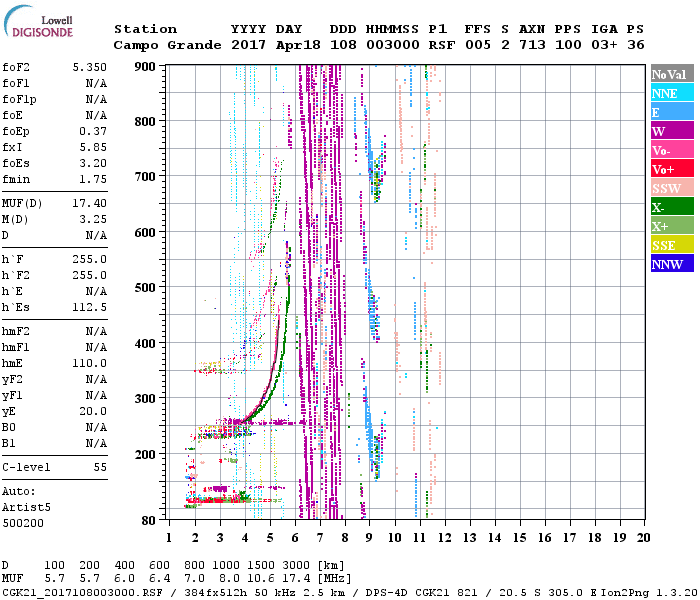The width and height of the screenshot is (700, 600).
Task: Click the foF2 value 5.350
Action: pos(89,67)
